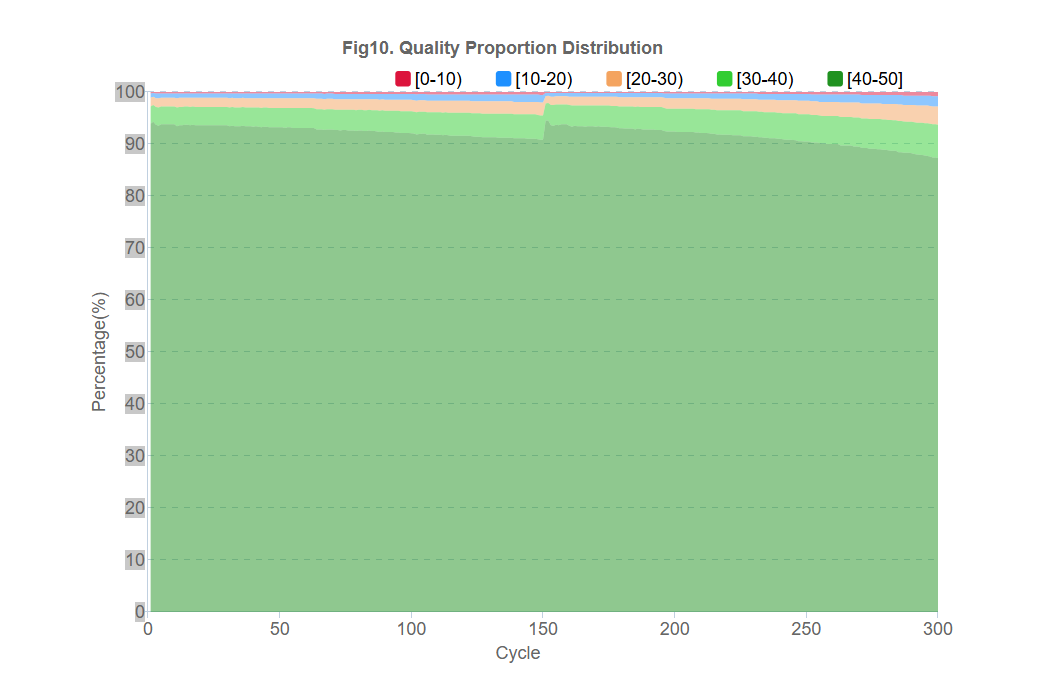Click the 150 tick label on the Cycle axis
The height and width of the screenshot is (687, 1053).
(x=543, y=629)
